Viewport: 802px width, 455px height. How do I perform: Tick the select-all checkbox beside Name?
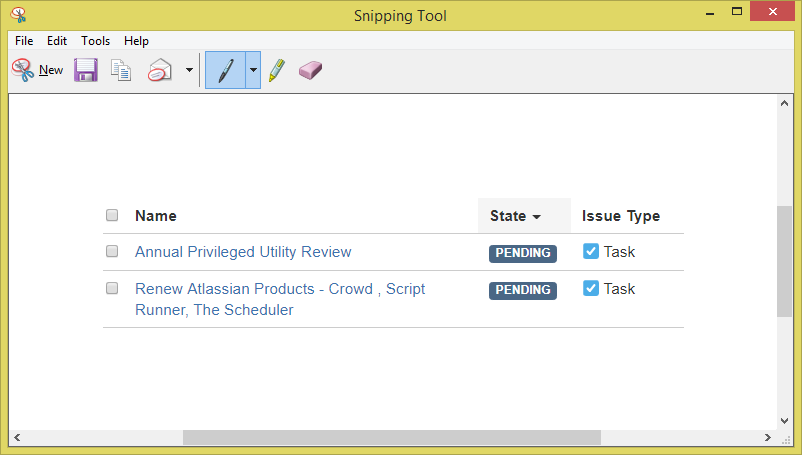click(x=112, y=215)
